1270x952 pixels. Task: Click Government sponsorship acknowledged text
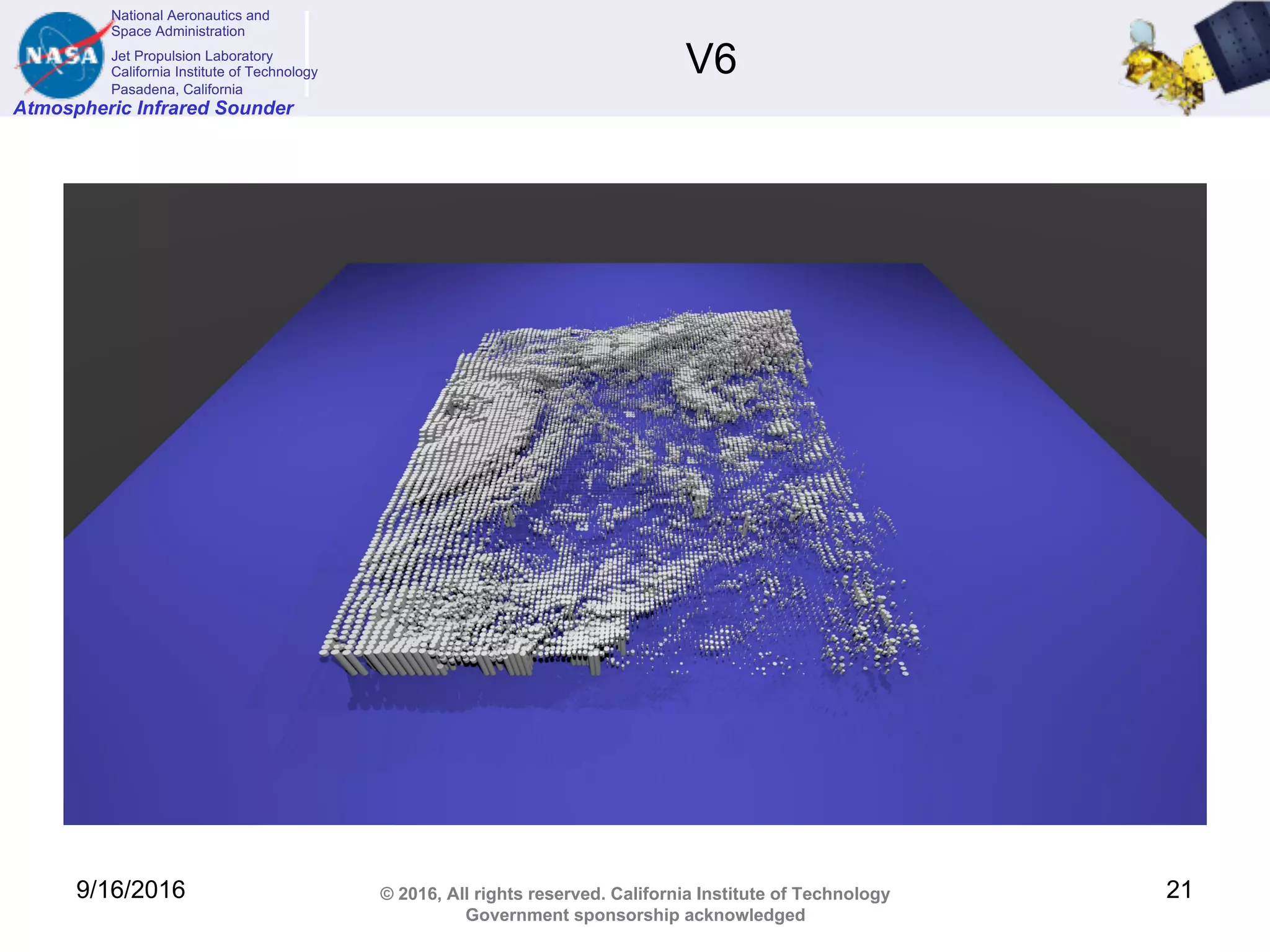634,915
